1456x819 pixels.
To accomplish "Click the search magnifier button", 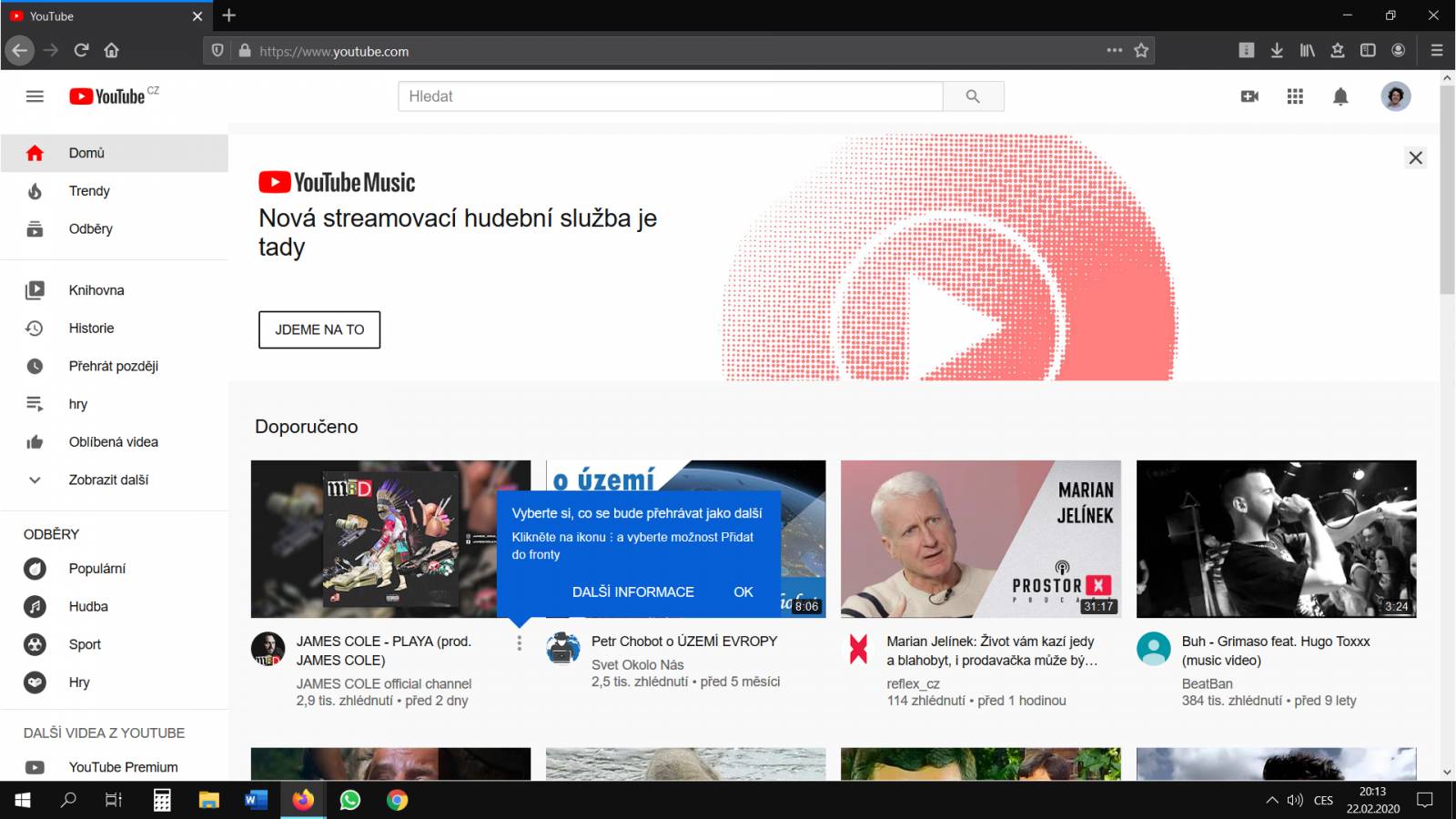I will tap(973, 96).
